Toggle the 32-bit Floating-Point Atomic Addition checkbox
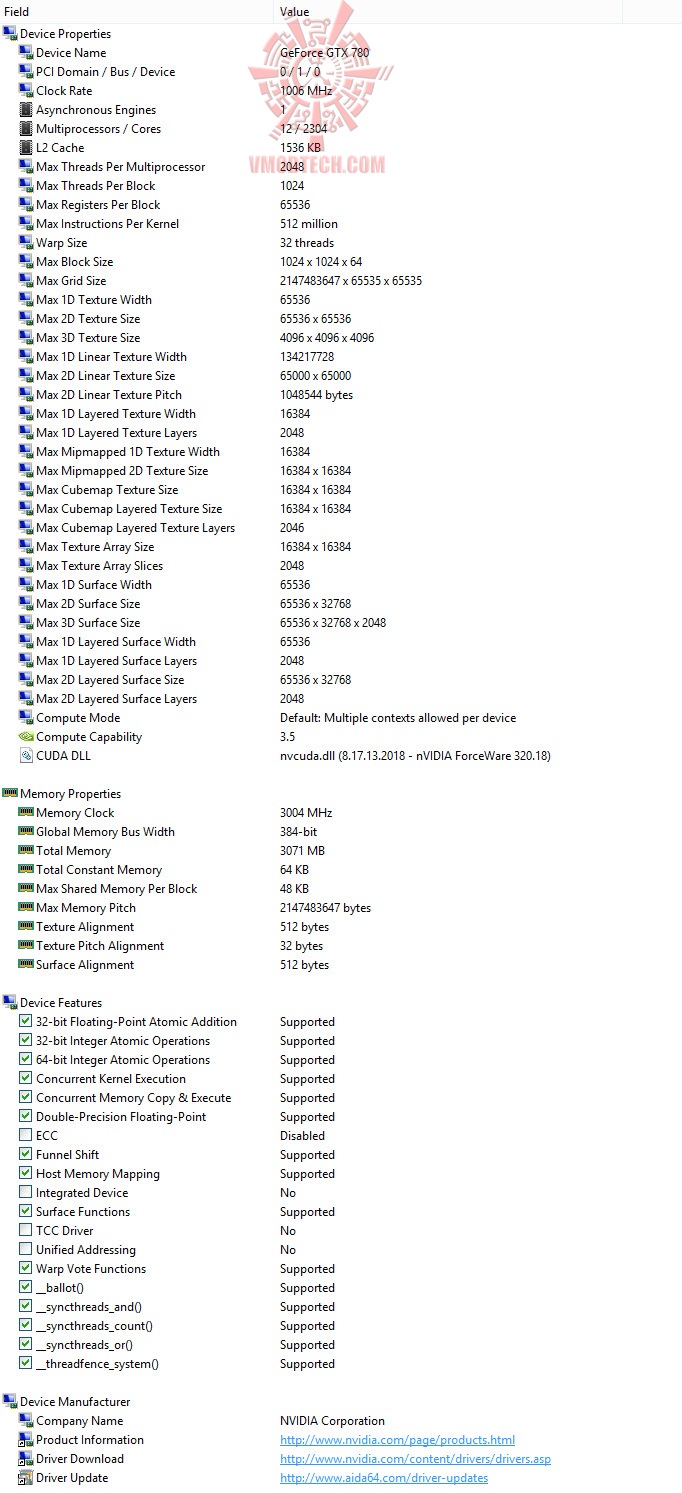 [26, 1022]
